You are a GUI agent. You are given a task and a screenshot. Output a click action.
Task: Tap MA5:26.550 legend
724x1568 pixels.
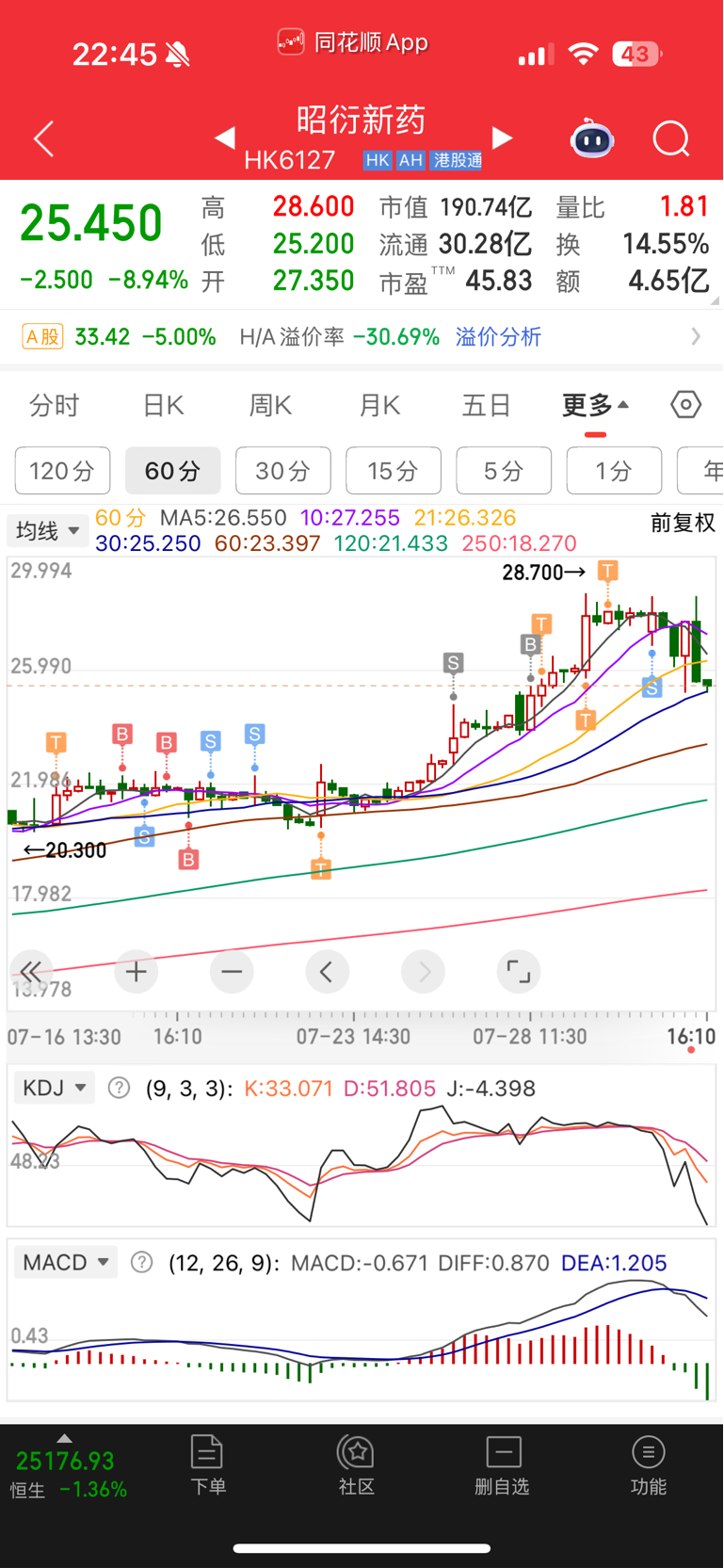[x=223, y=518]
